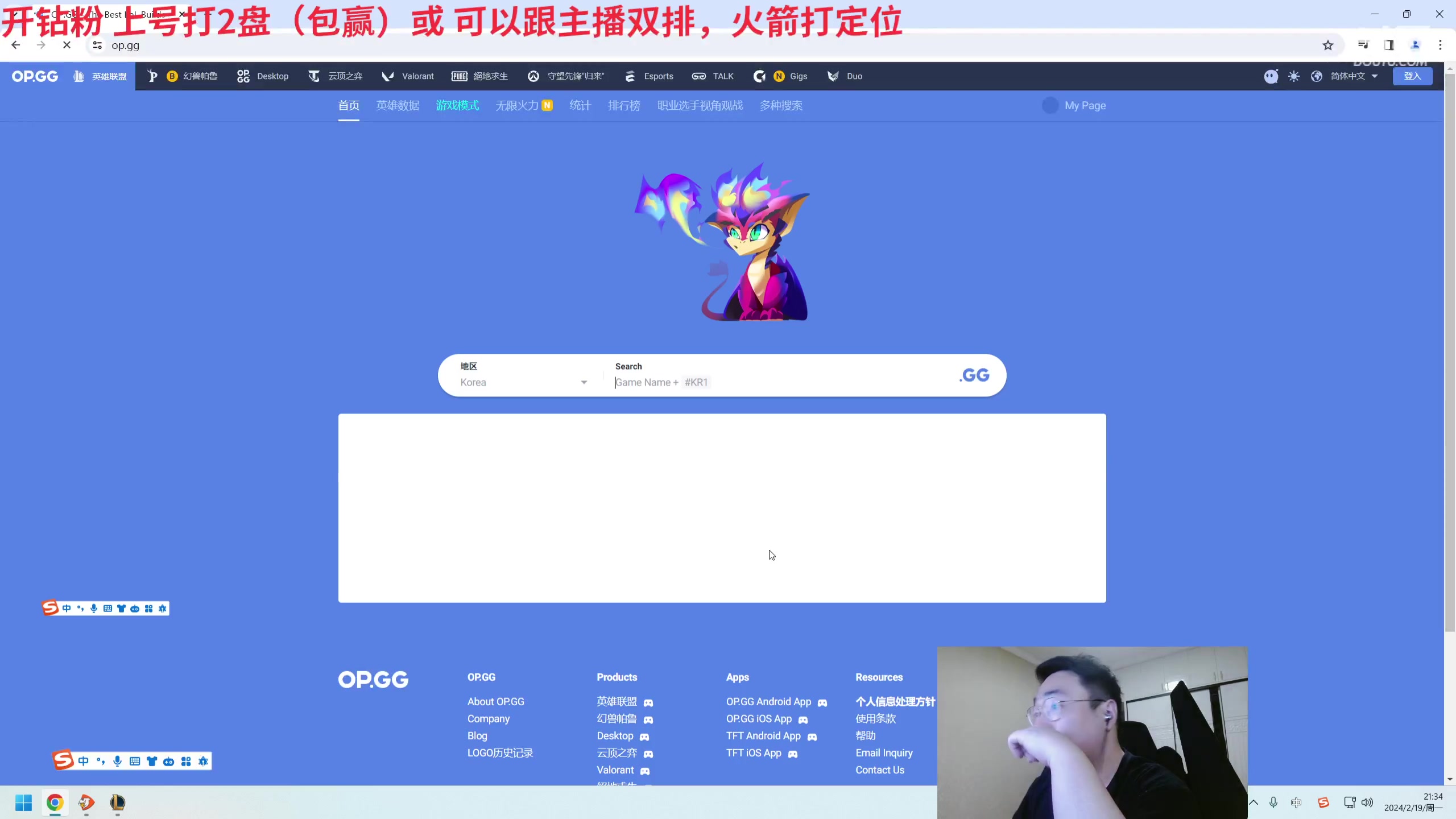Open TALK community in the top bar
This screenshot has height=819, width=1456.
[713, 76]
